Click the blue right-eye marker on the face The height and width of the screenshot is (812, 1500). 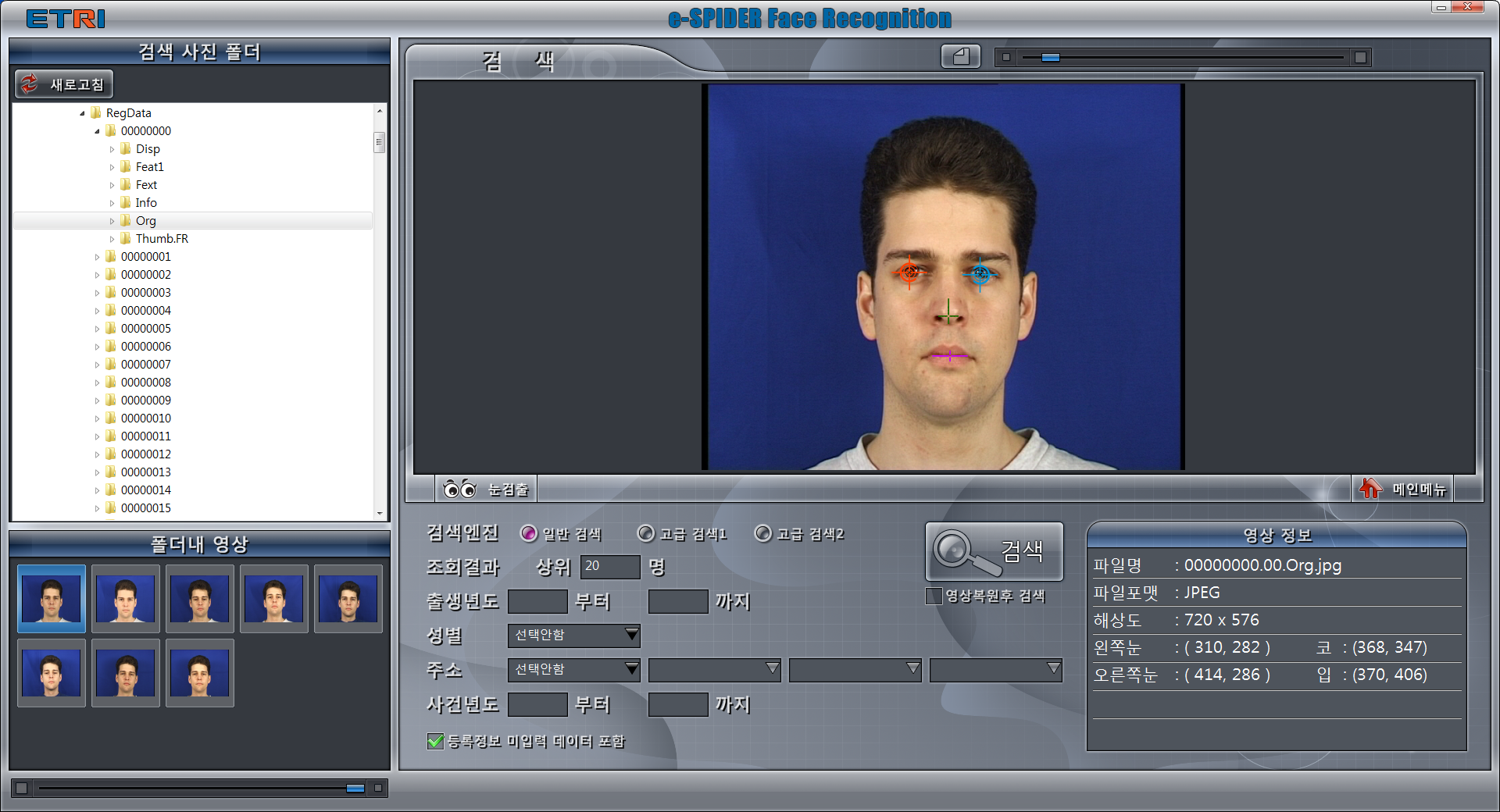tap(980, 274)
